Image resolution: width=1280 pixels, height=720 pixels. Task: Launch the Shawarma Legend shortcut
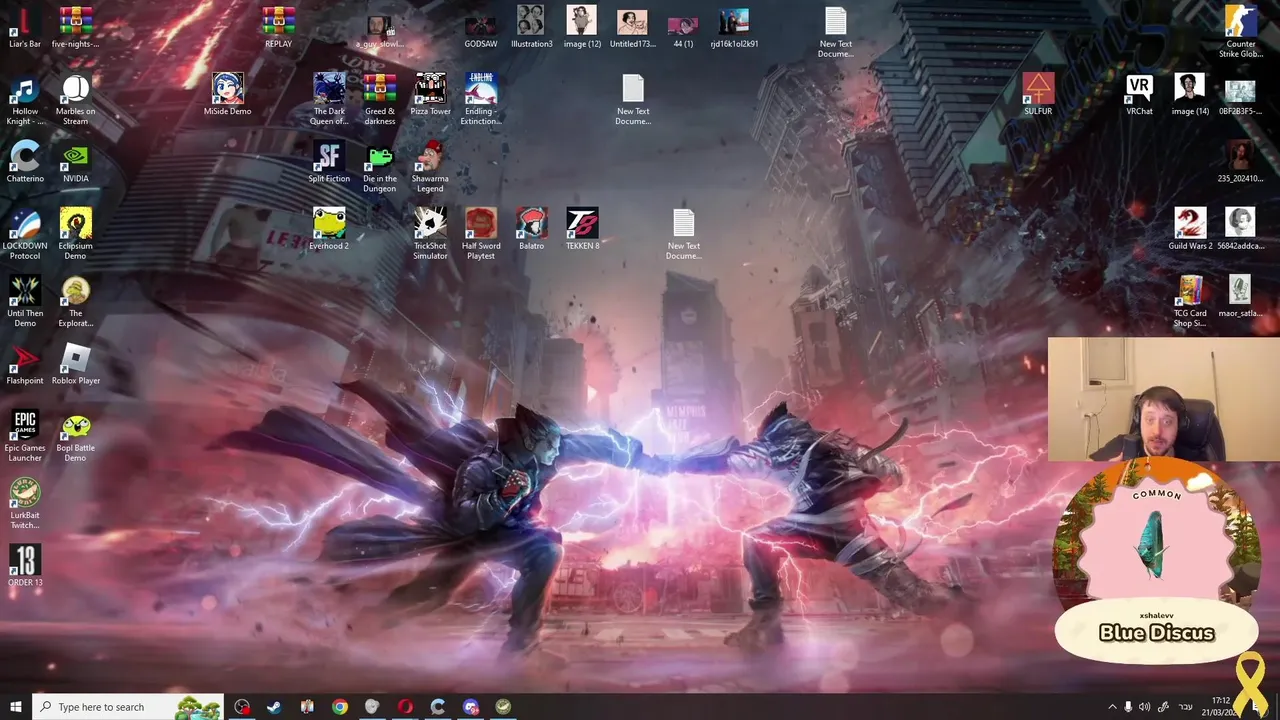tap(430, 167)
